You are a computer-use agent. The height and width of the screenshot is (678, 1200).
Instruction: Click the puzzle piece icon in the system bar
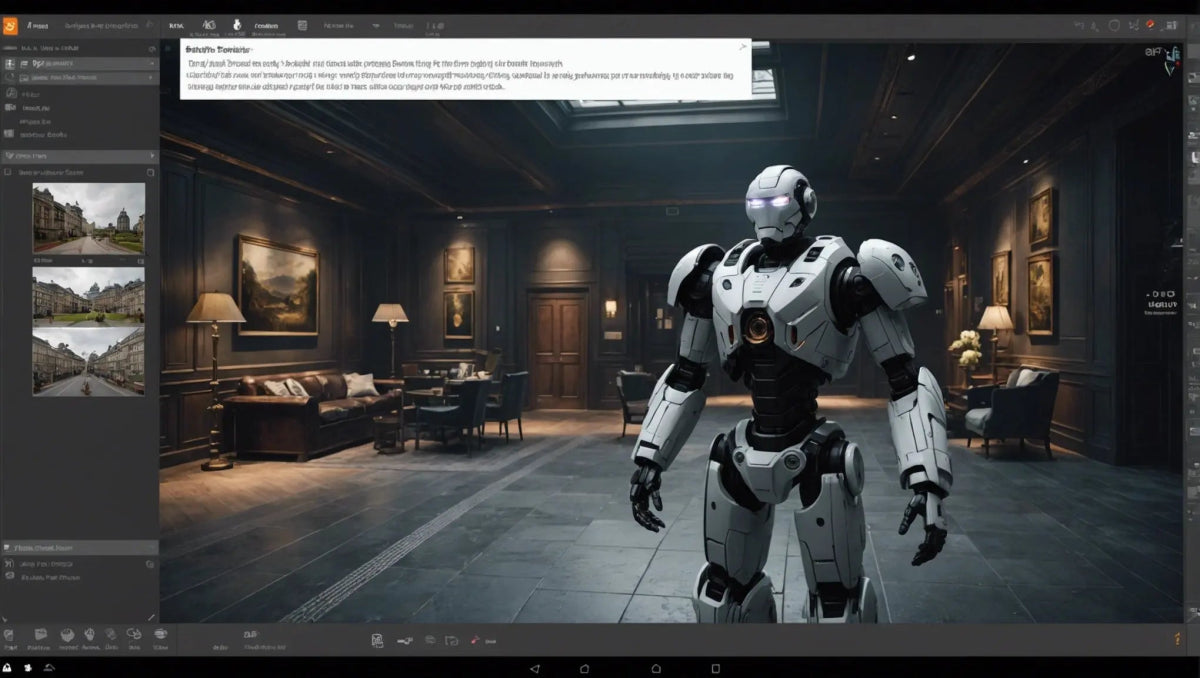coord(29,667)
